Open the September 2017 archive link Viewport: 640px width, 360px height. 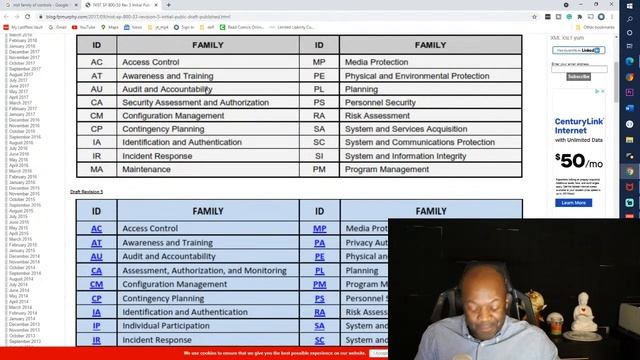coord(25,69)
